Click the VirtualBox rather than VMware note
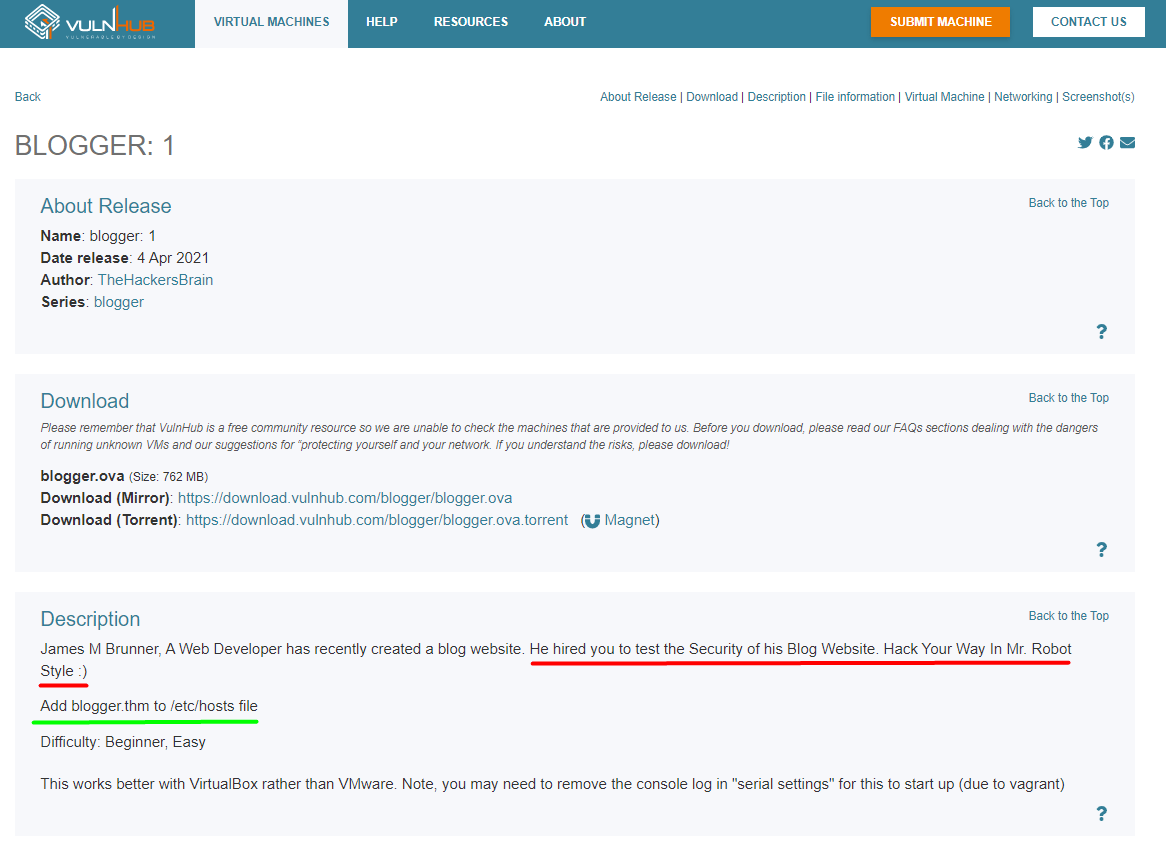 pos(553,785)
